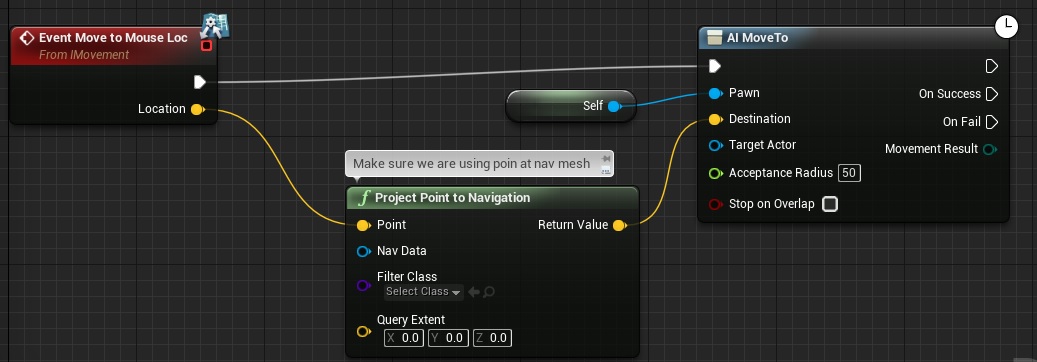This screenshot has height=362, width=1037.
Task: Click the On Fail execution pin
Action: point(991,122)
